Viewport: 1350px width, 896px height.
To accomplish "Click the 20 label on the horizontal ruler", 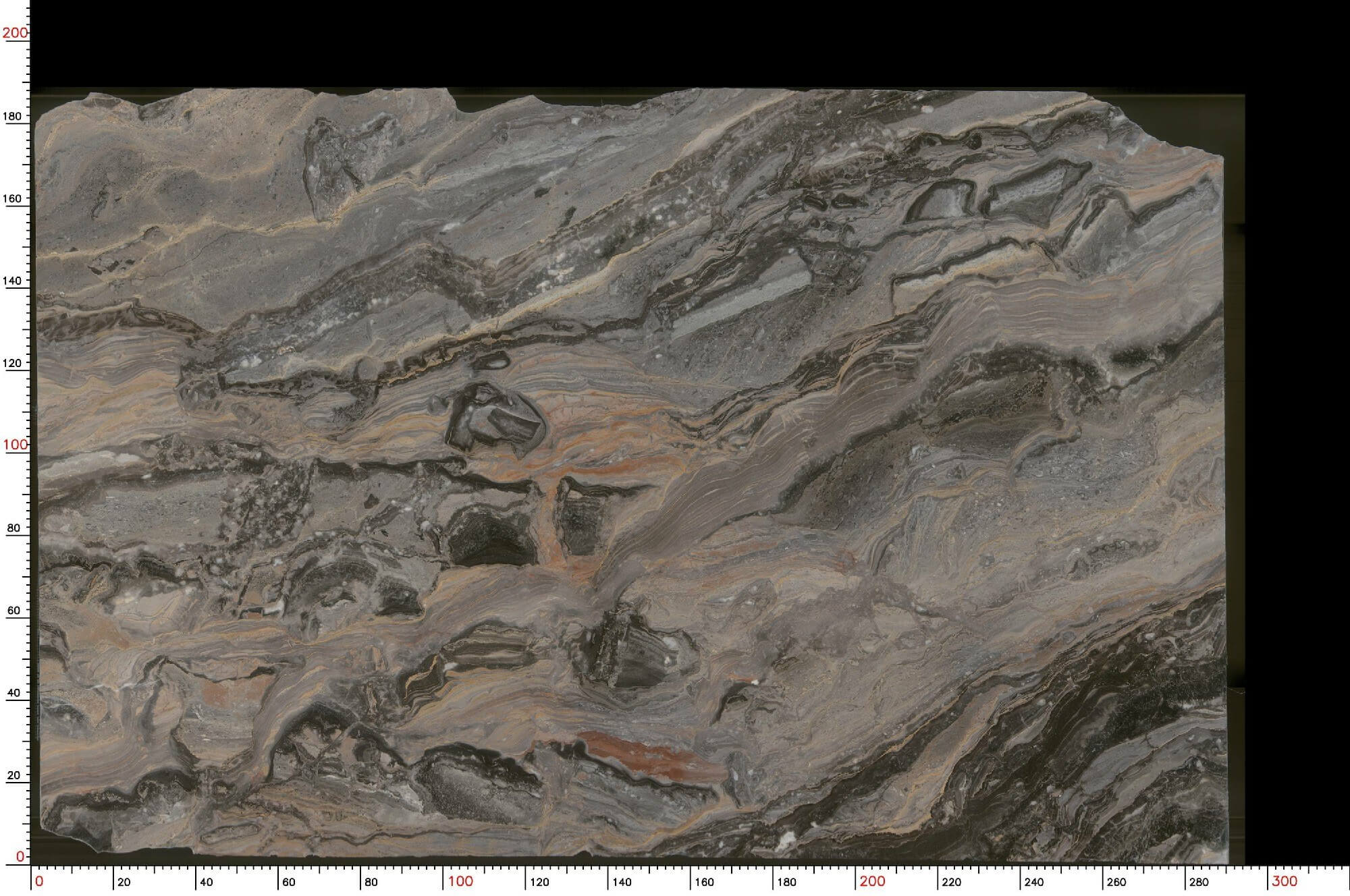I will coord(124,882).
